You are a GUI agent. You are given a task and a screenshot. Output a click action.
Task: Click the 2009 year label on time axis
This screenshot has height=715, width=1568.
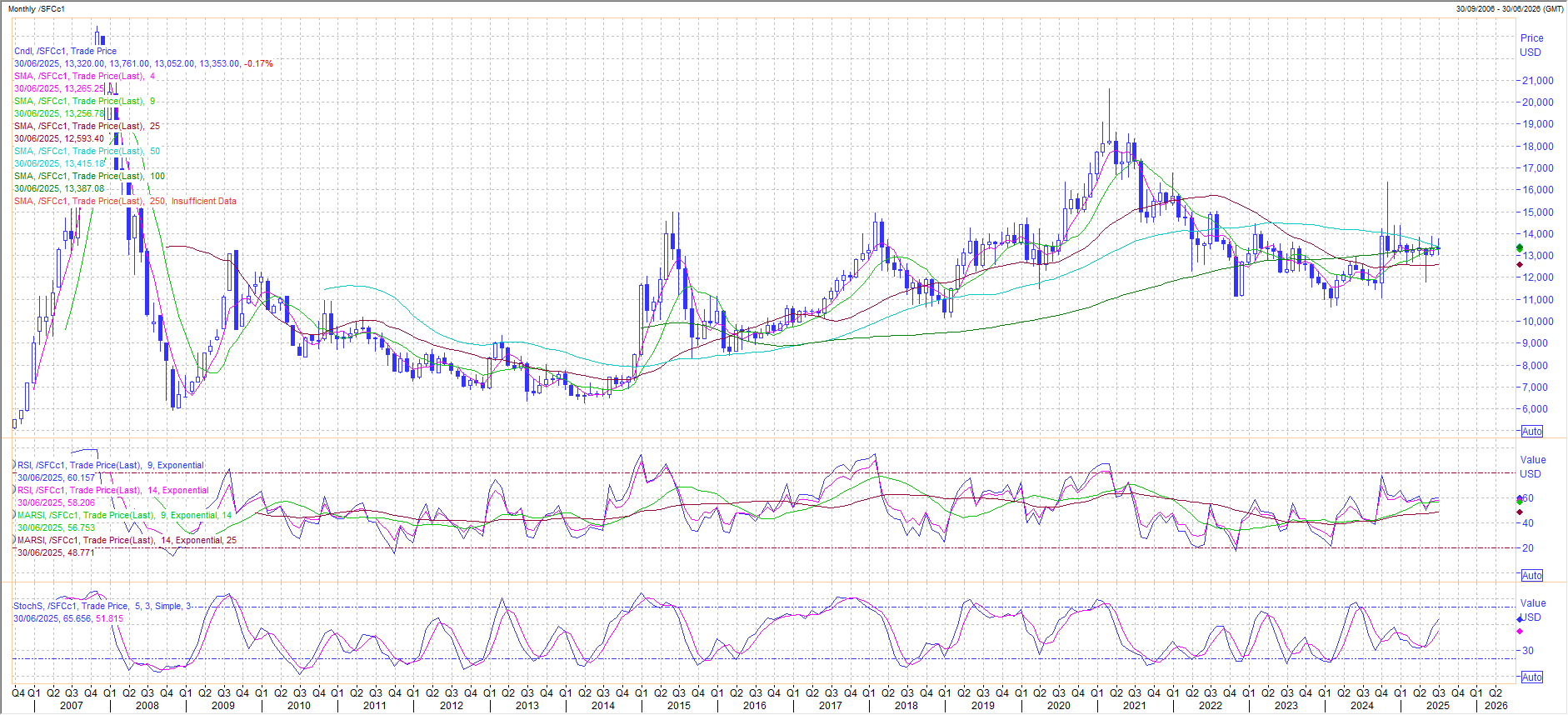(x=223, y=706)
